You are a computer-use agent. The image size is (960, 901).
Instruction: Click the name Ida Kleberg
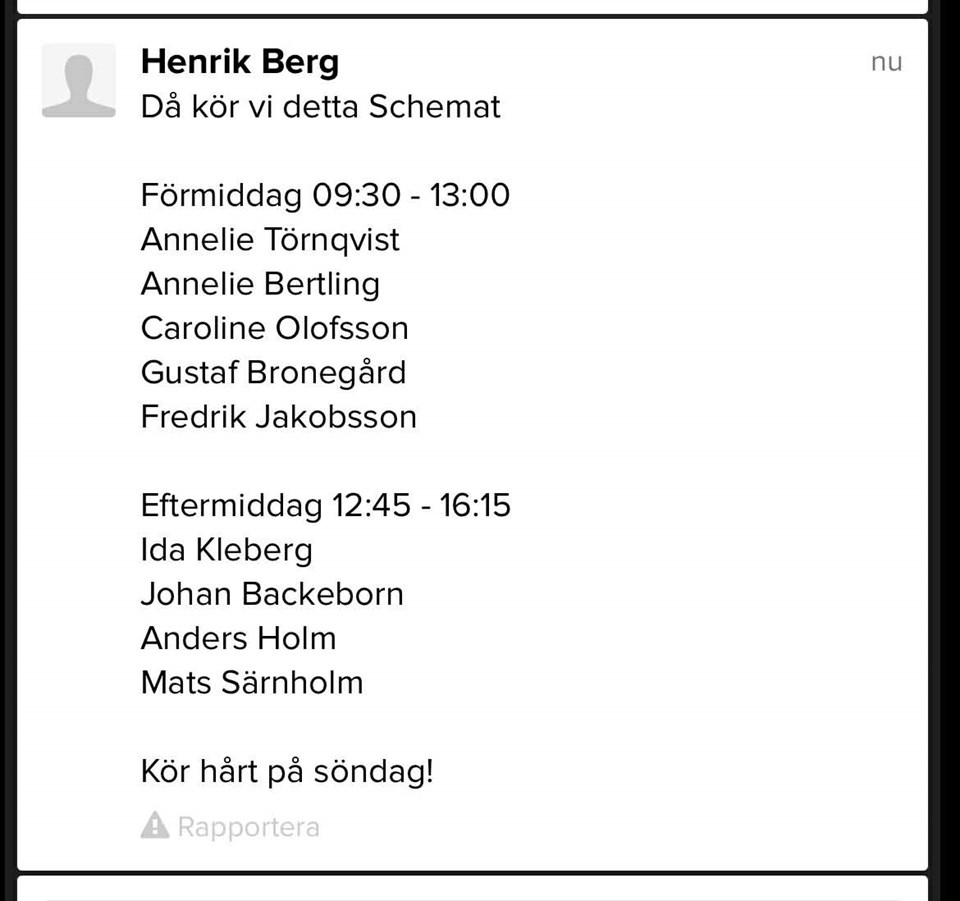tap(226, 550)
